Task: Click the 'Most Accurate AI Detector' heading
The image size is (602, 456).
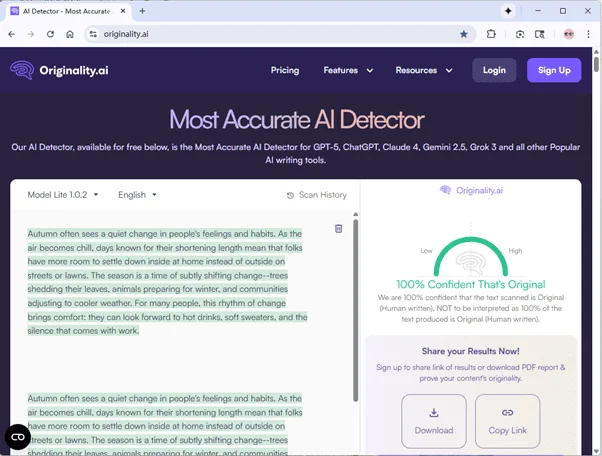Action: (x=296, y=119)
